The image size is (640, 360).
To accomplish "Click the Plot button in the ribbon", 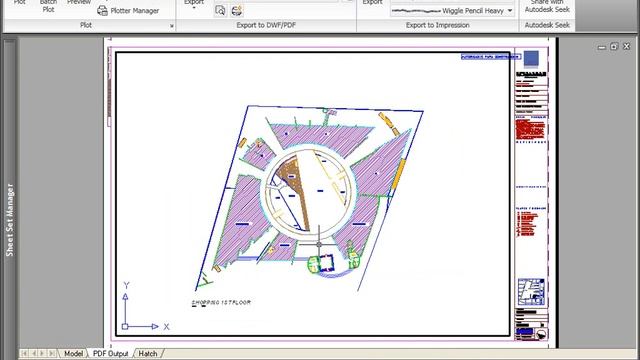I will tap(20, 2).
